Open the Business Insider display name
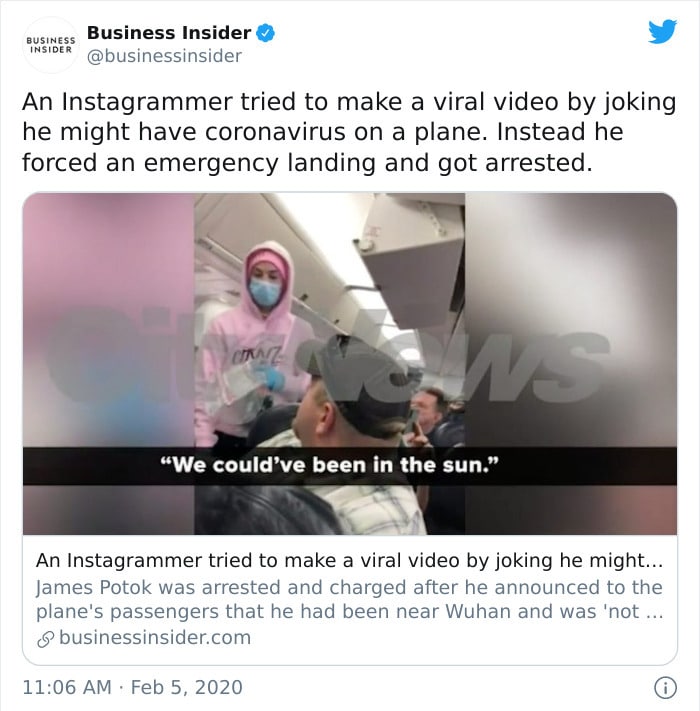The width and height of the screenshot is (700, 711). click(169, 33)
